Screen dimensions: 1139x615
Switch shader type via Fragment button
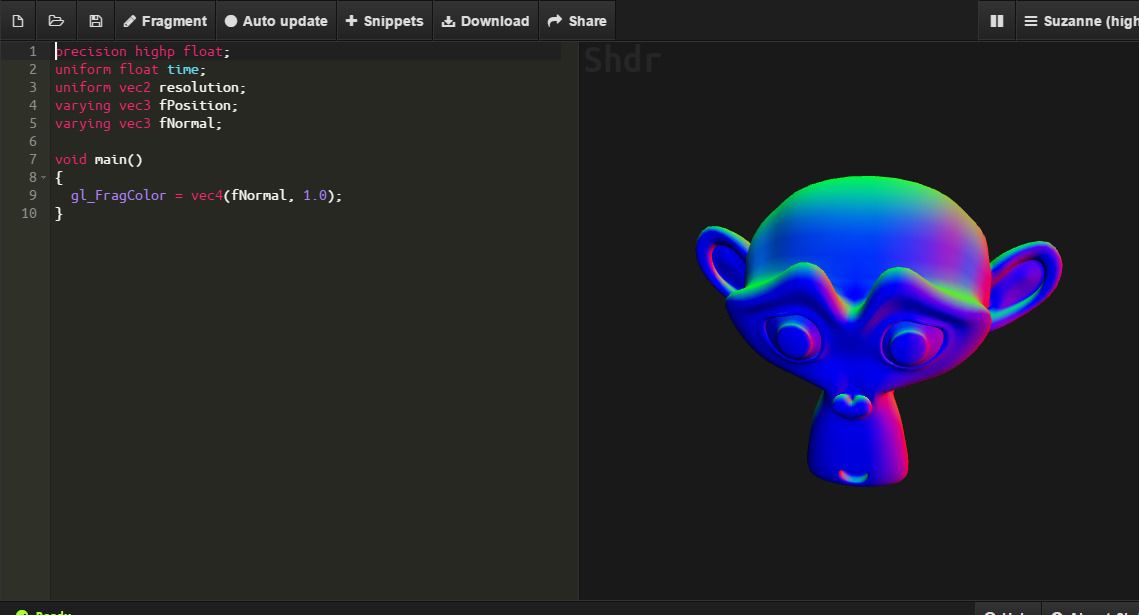point(165,21)
